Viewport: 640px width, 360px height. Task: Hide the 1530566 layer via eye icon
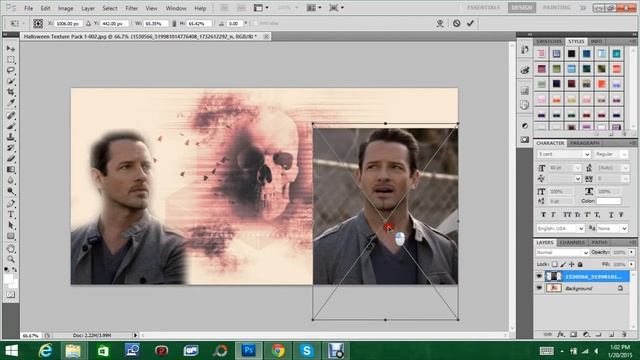tap(539, 276)
